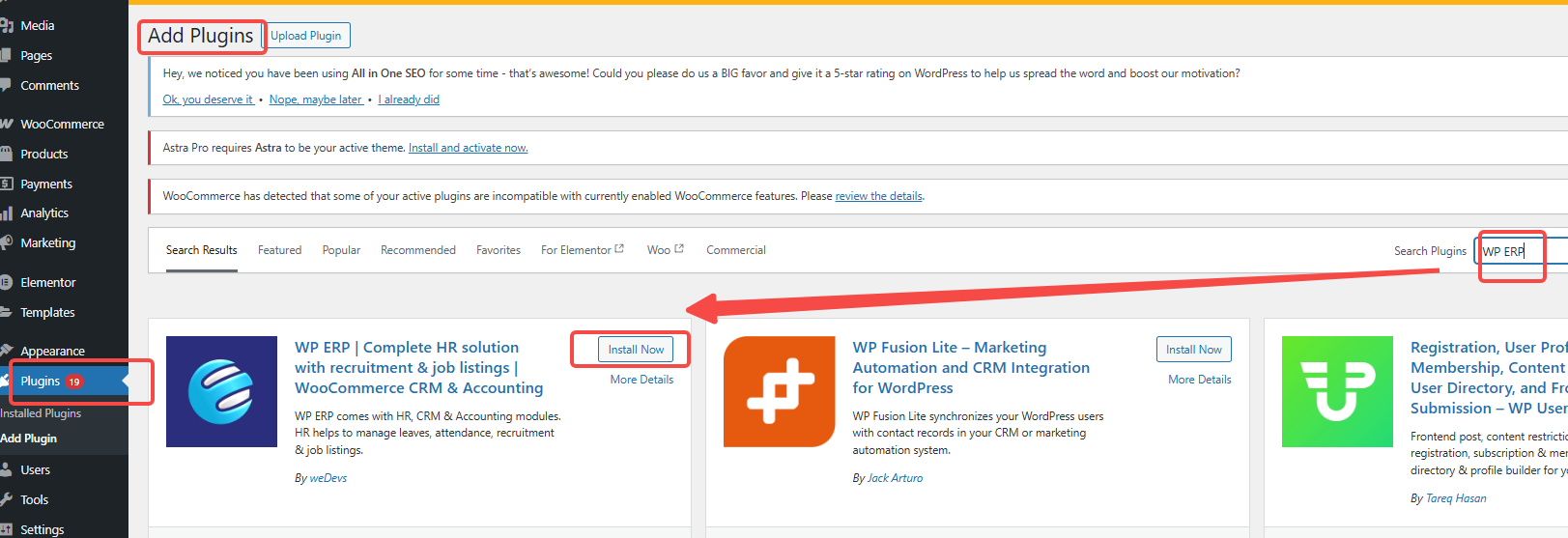Screen dimensions: 1568x538
Task: Open Tareq Hasan author link
Action: [1456, 498]
